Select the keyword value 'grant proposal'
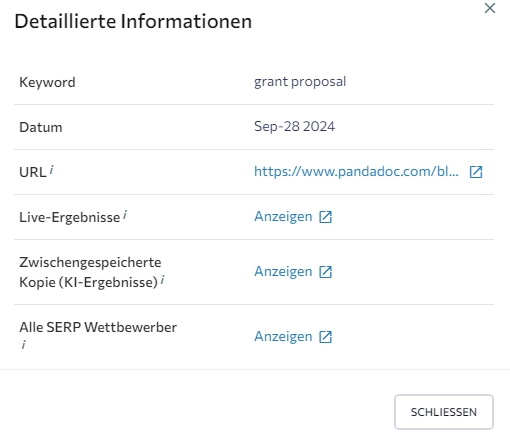 point(300,82)
